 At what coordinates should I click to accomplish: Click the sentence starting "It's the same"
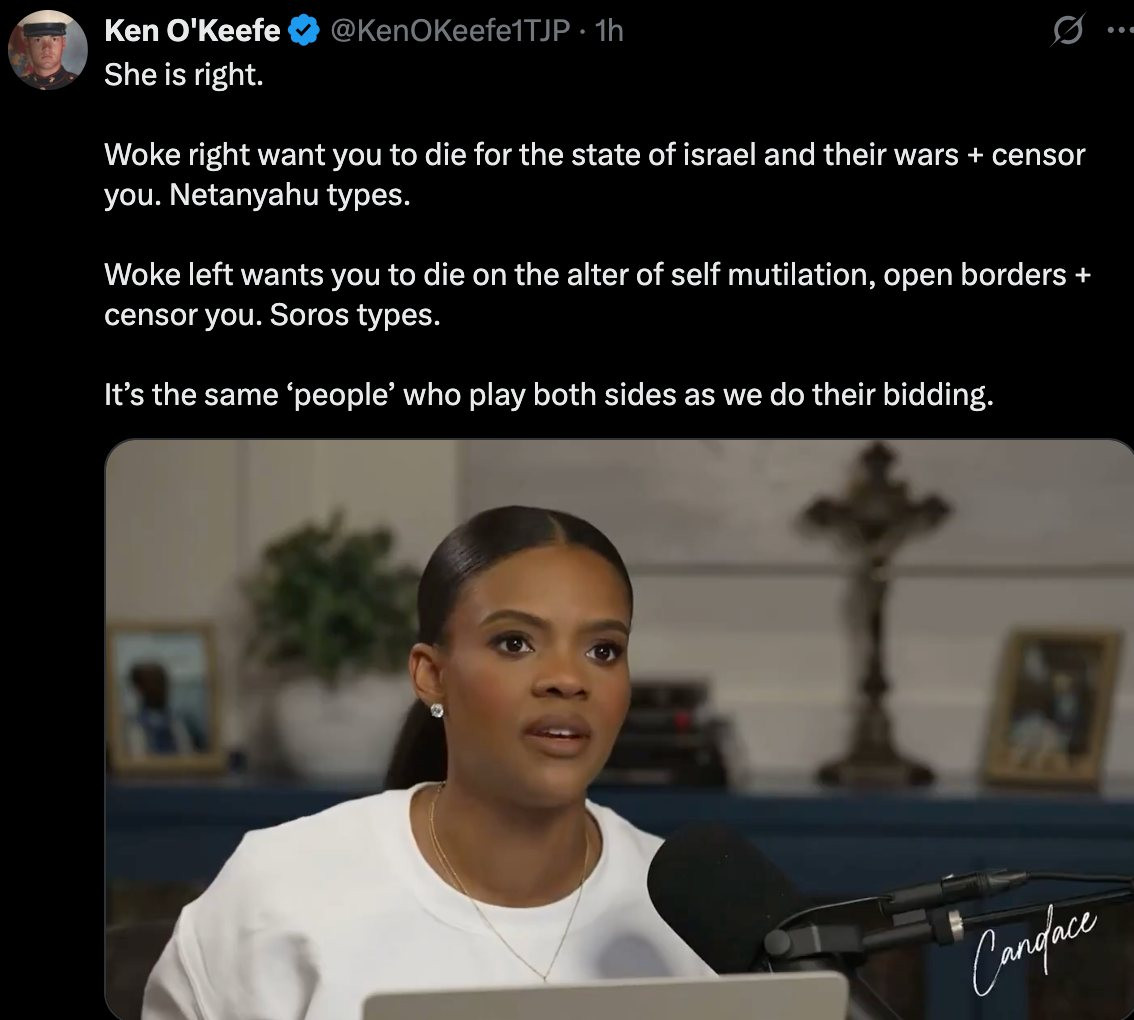tap(548, 394)
